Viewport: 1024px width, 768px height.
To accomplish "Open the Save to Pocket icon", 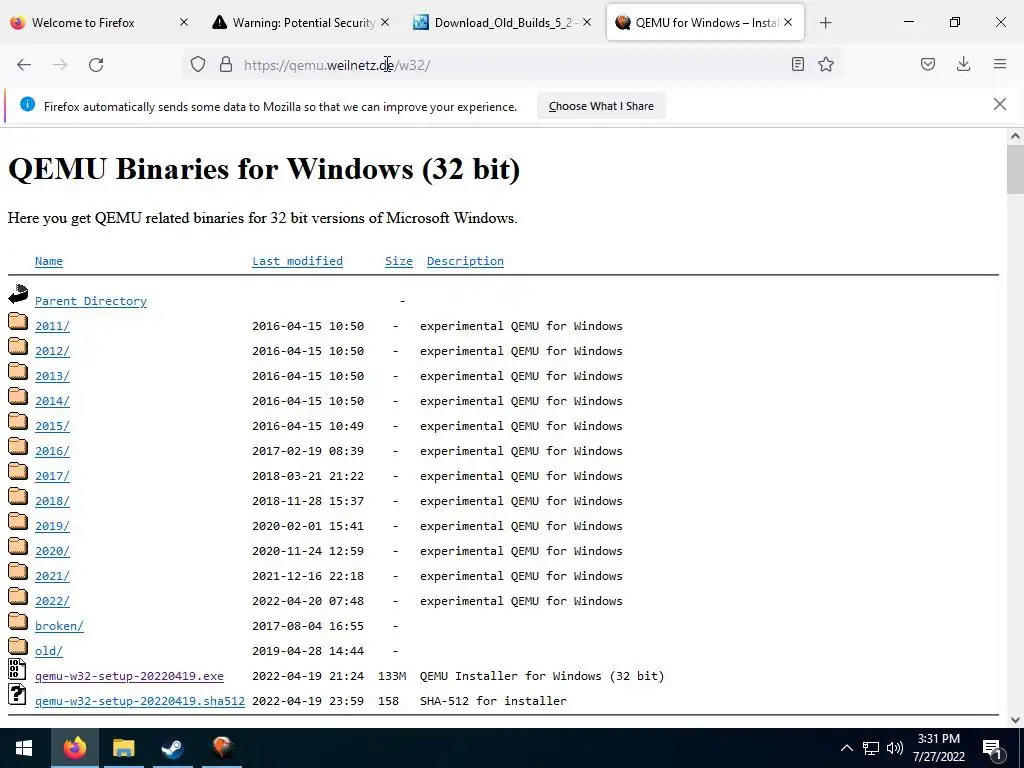I will coord(928,64).
